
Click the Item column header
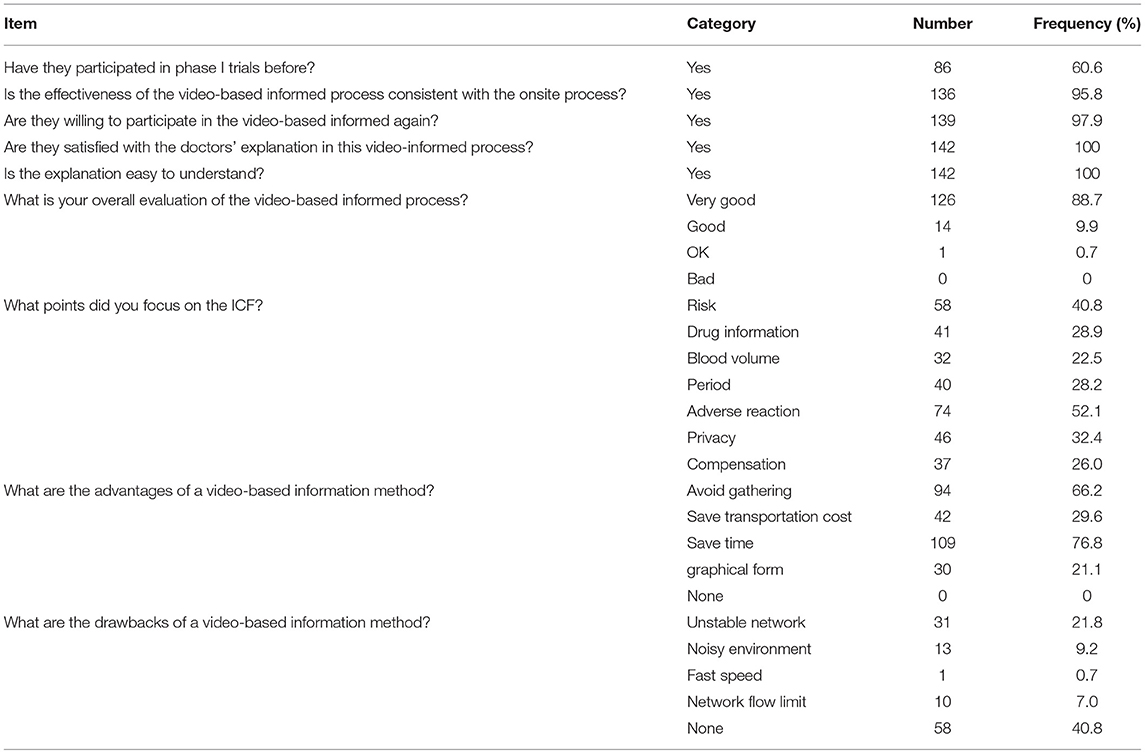click(20, 23)
